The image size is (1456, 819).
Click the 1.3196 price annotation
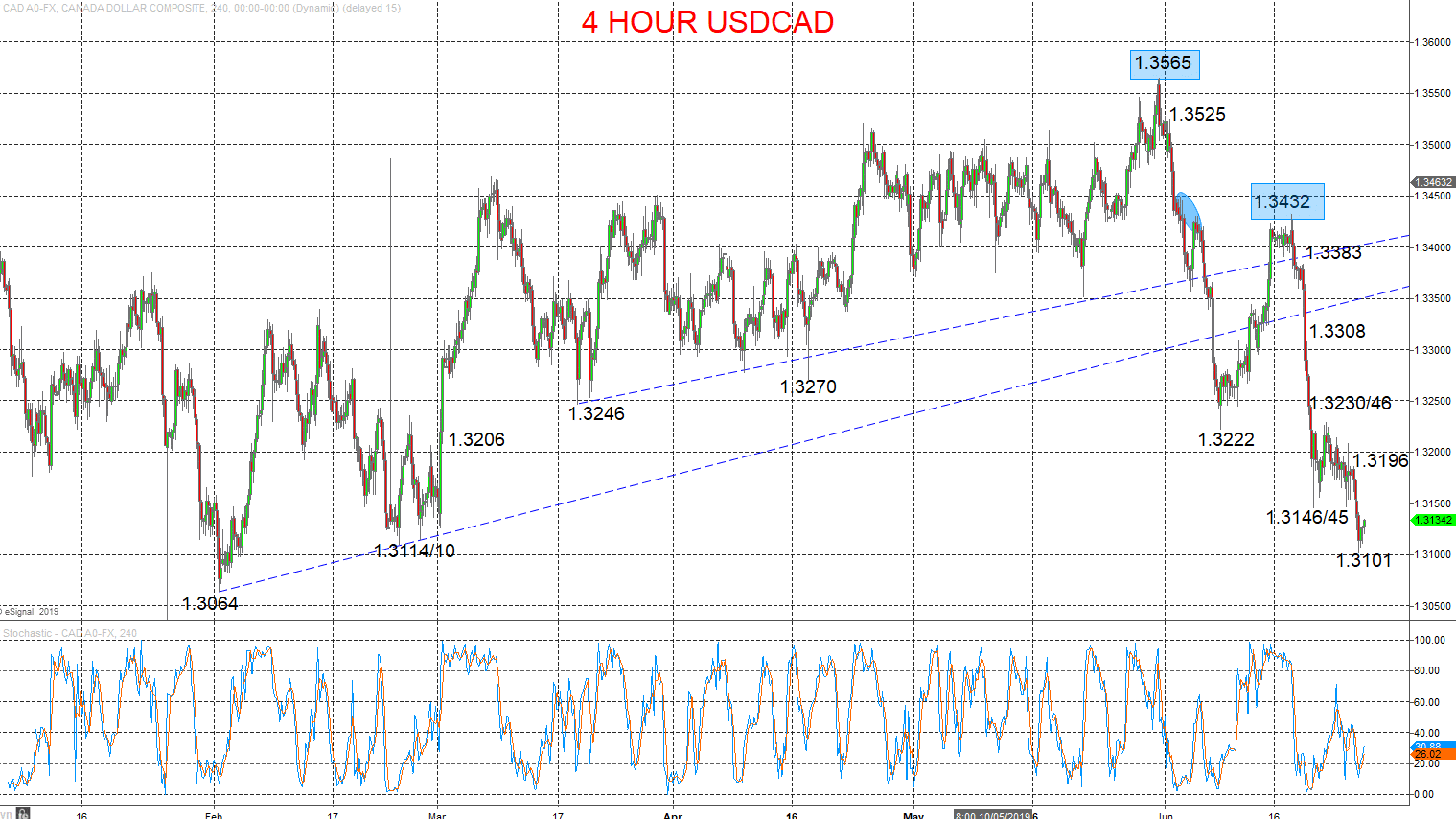click(1380, 460)
